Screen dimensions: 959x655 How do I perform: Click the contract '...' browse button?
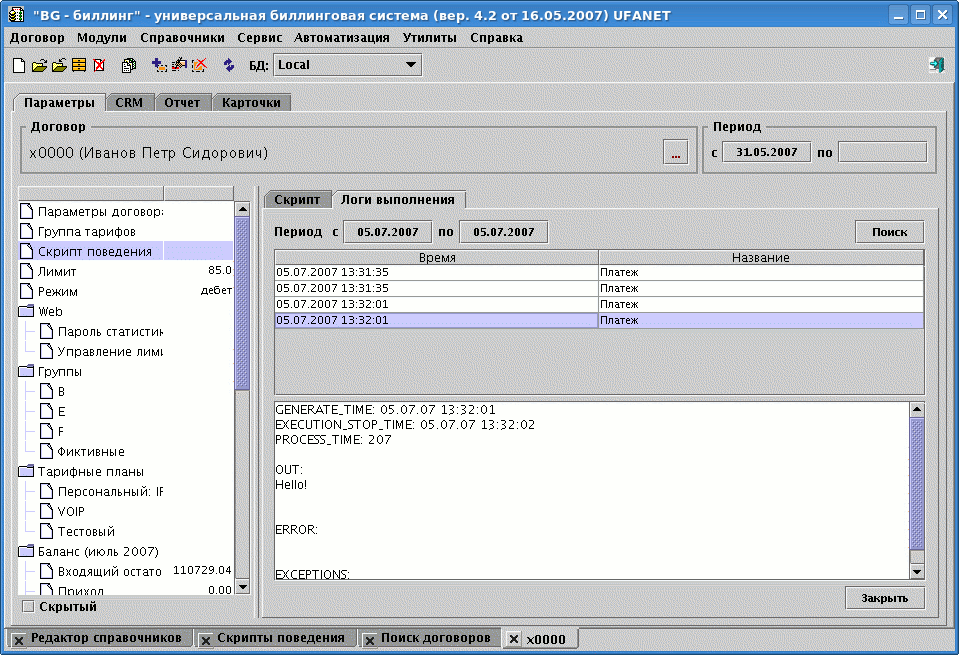point(676,153)
